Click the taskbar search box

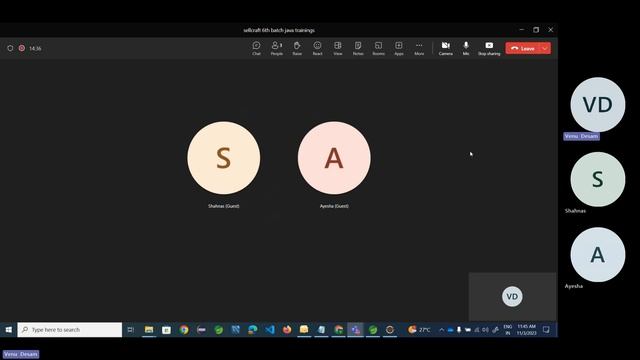pos(70,330)
